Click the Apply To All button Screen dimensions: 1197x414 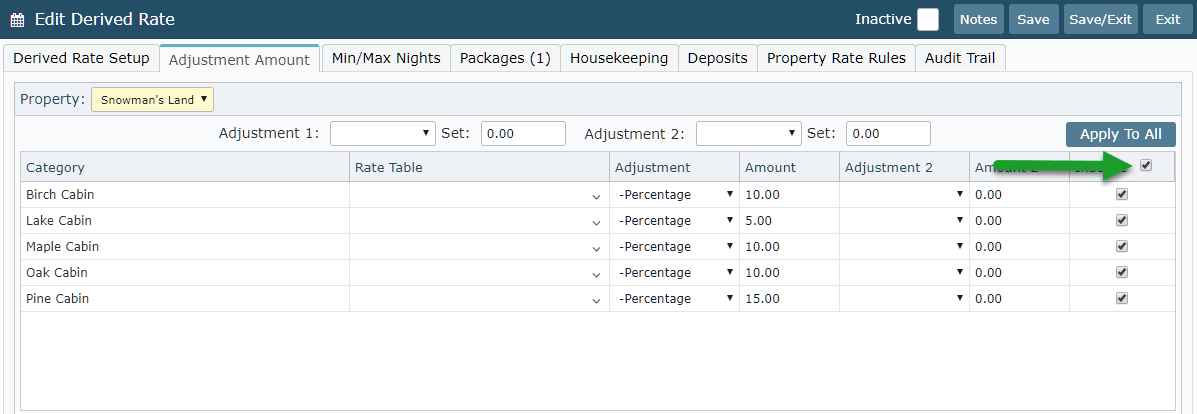click(1121, 134)
